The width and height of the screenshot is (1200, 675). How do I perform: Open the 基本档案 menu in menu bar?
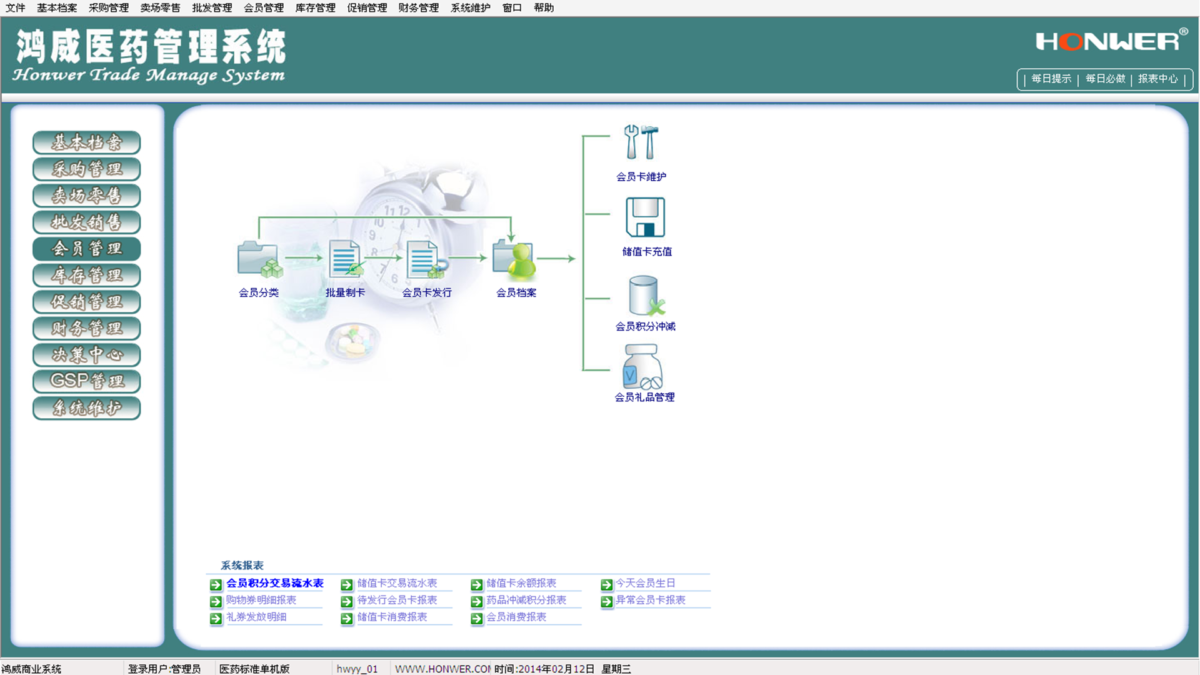point(57,8)
